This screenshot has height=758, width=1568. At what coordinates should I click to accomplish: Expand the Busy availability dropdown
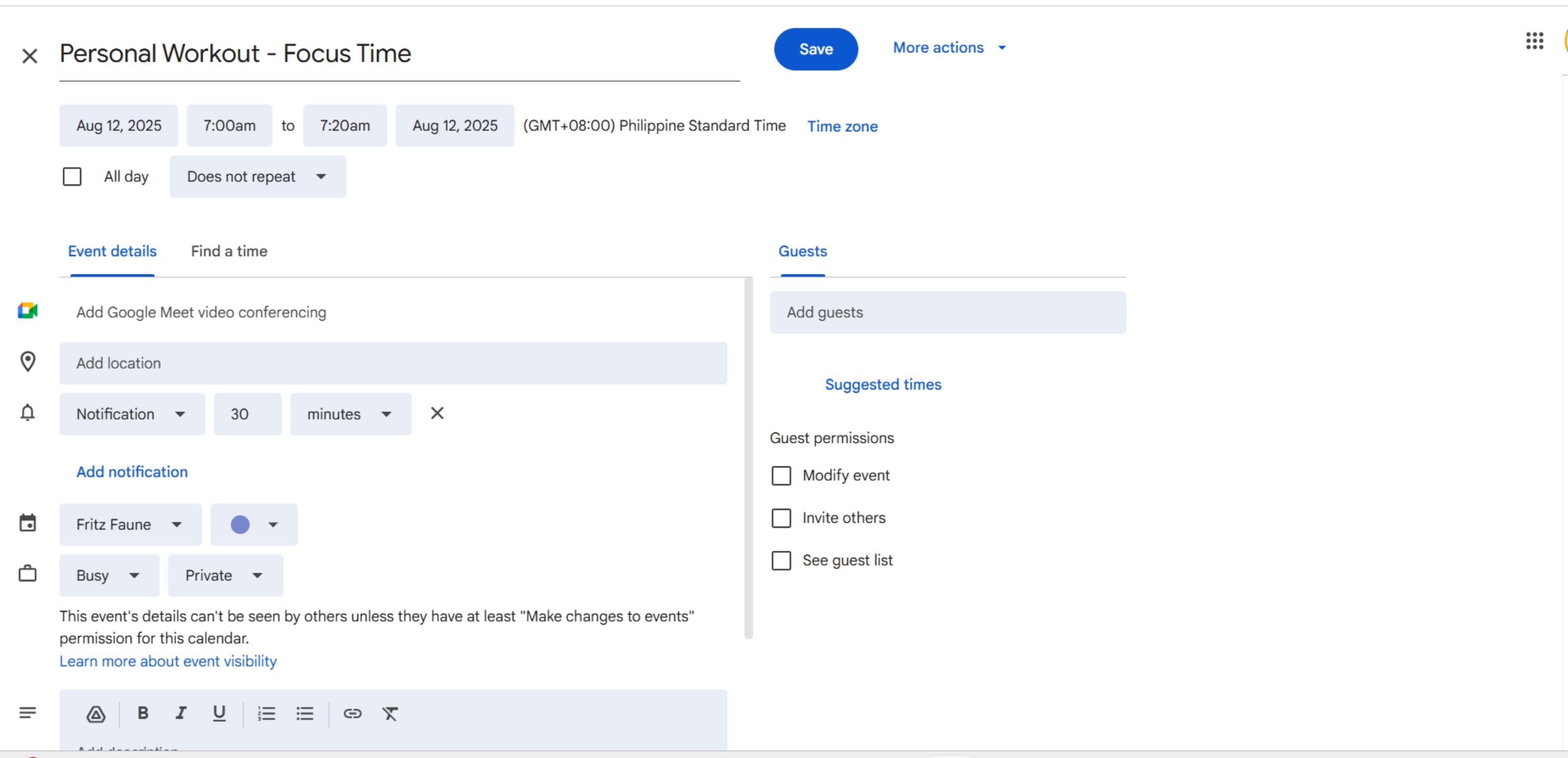pos(109,575)
